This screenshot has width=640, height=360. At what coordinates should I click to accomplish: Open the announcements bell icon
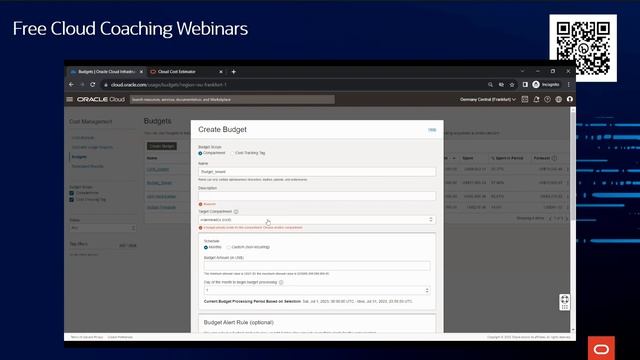pyautogui.click(x=536, y=99)
